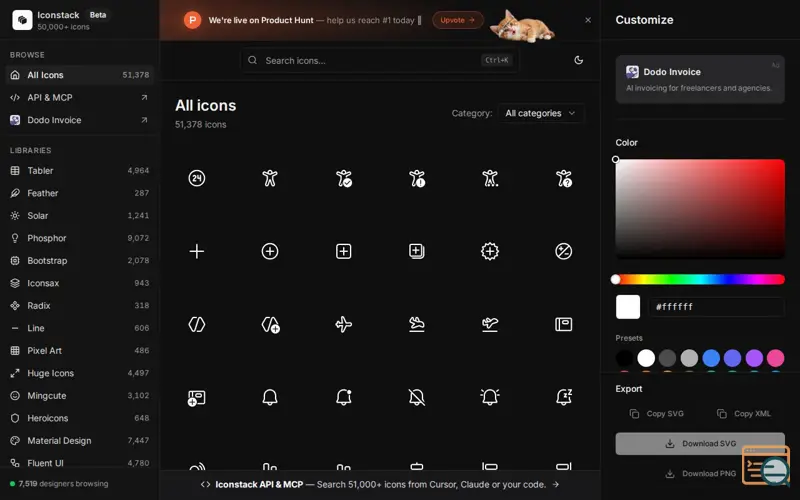Image resolution: width=800 pixels, height=500 pixels.
Task: Select the plain plus icon
Action: tap(196, 251)
